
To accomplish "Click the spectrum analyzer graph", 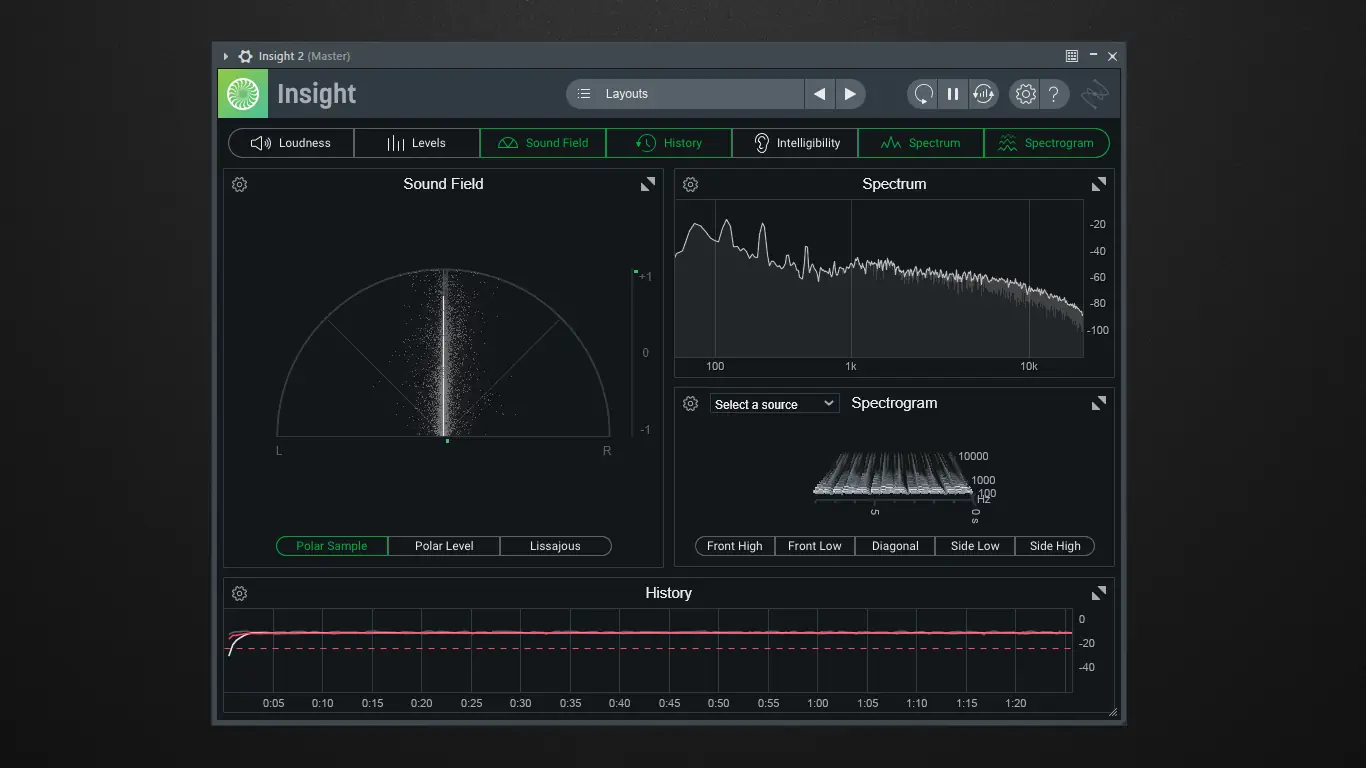I will coord(879,278).
